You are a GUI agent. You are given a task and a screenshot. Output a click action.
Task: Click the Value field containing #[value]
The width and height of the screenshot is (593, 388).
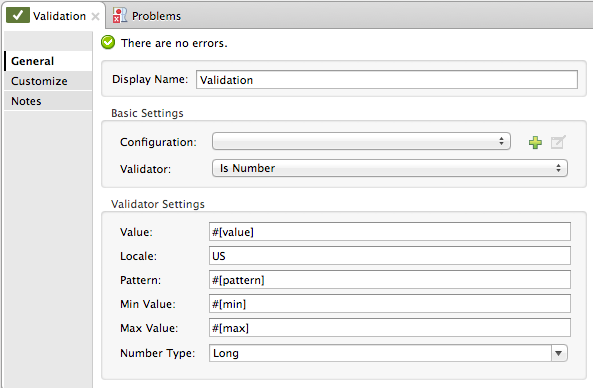tap(390, 232)
